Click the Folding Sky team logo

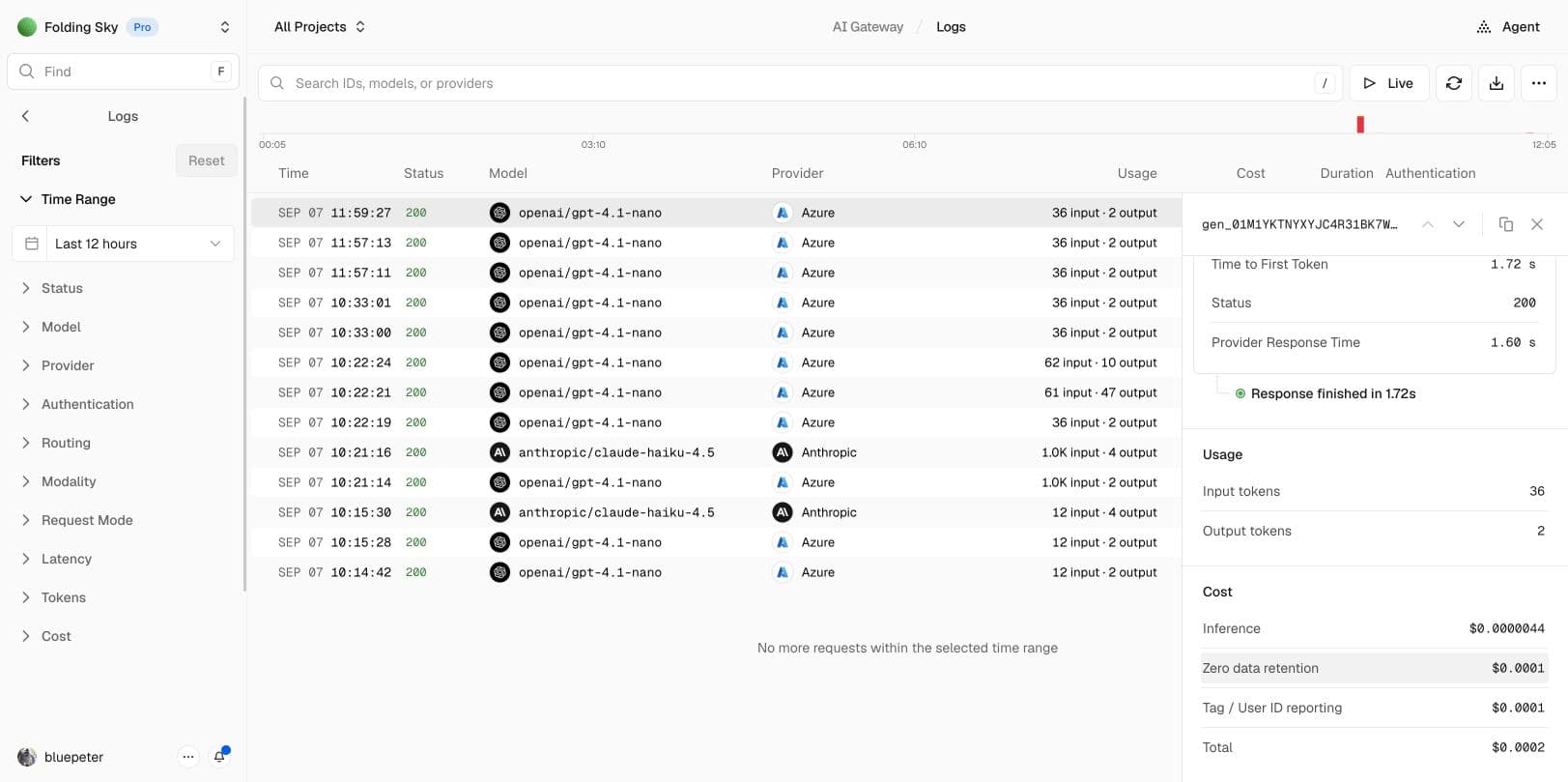coord(27,27)
